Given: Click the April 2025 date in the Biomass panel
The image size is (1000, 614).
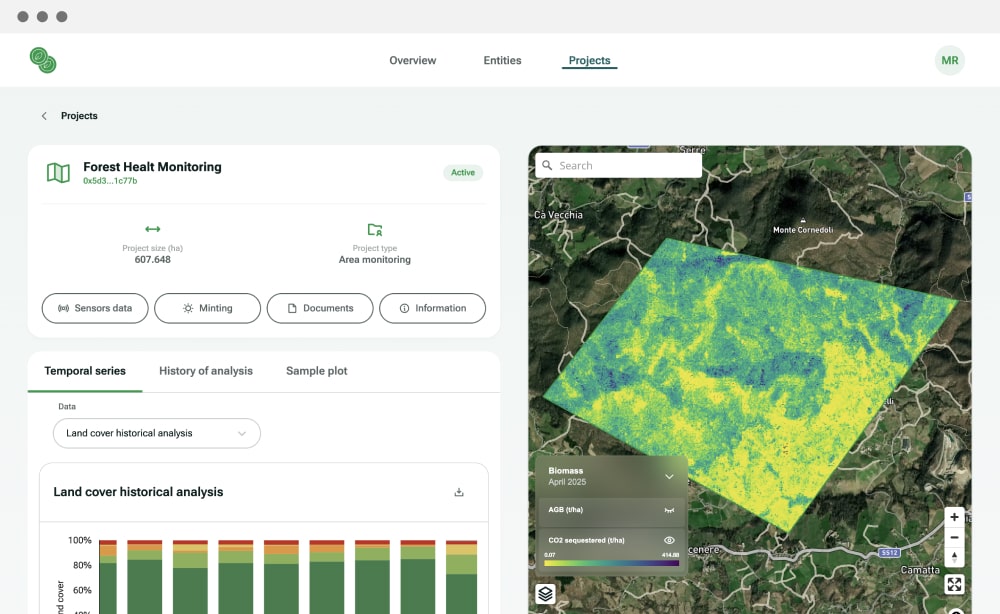Looking at the screenshot, I should (567, 482).
